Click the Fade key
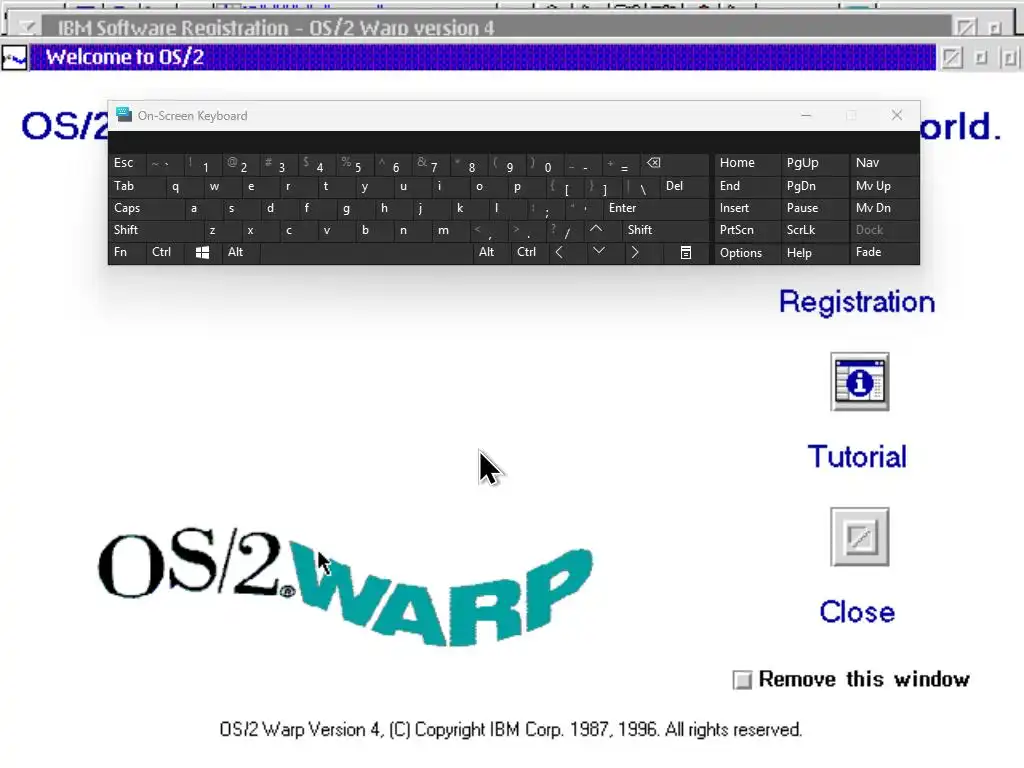 (884, 253)
